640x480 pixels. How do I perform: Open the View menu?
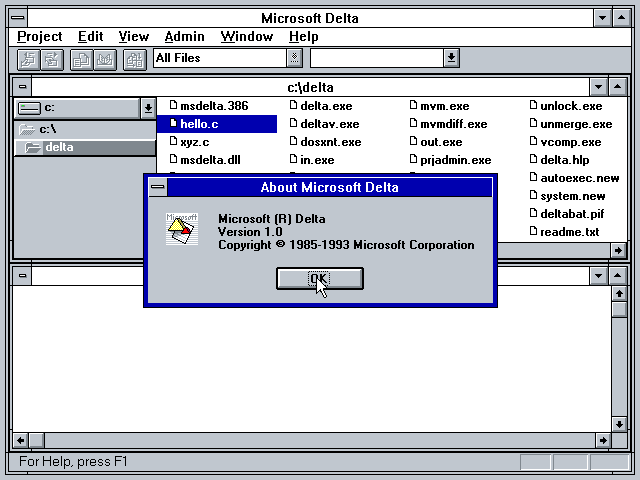point(134,37)
